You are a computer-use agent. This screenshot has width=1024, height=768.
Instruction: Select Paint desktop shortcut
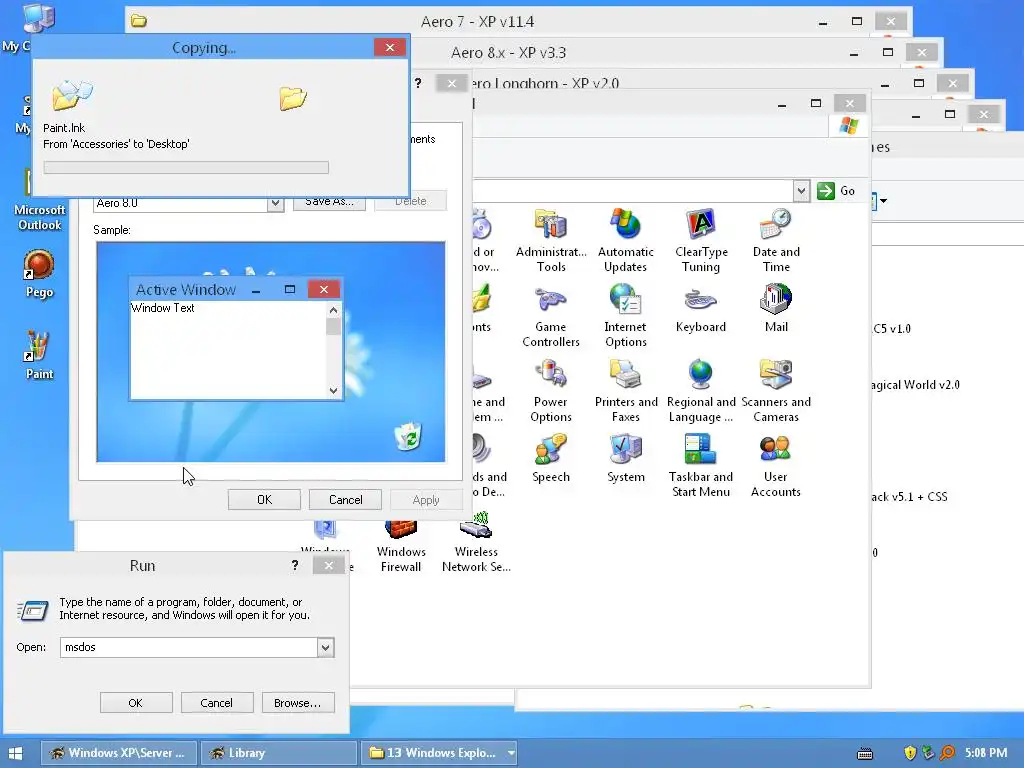pos(39,356)
